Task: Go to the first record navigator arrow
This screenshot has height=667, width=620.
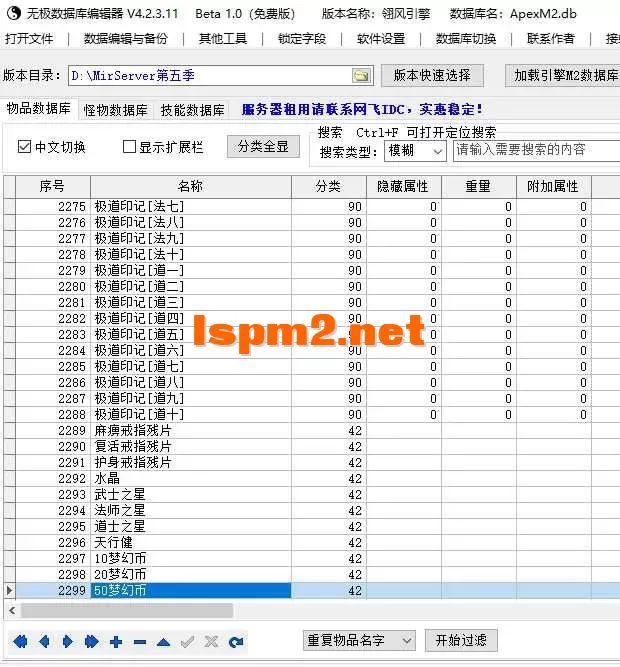Action: tap(20, 641)
